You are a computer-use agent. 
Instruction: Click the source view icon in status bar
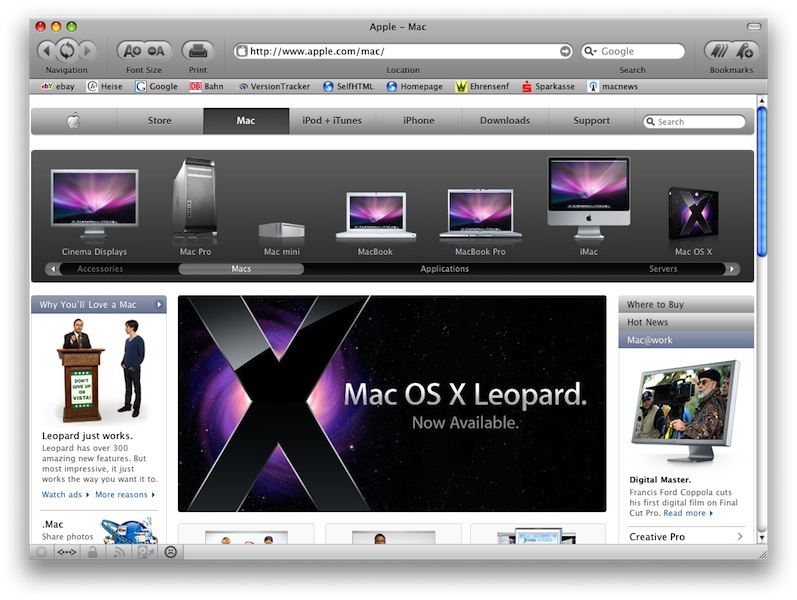coord(67,552)
